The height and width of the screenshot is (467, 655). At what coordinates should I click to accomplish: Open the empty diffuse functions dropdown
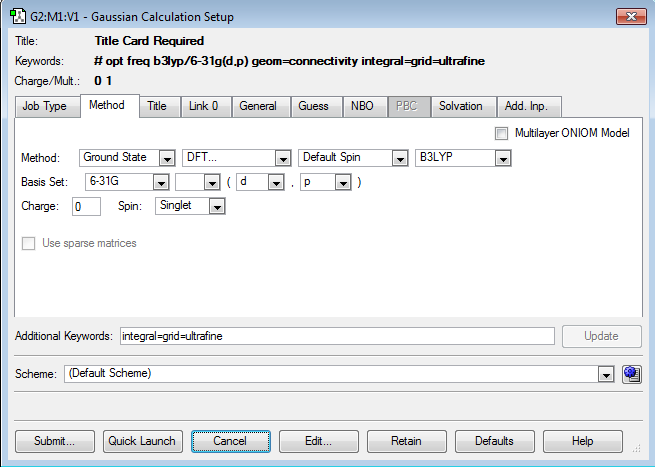[x=197, y=182]
